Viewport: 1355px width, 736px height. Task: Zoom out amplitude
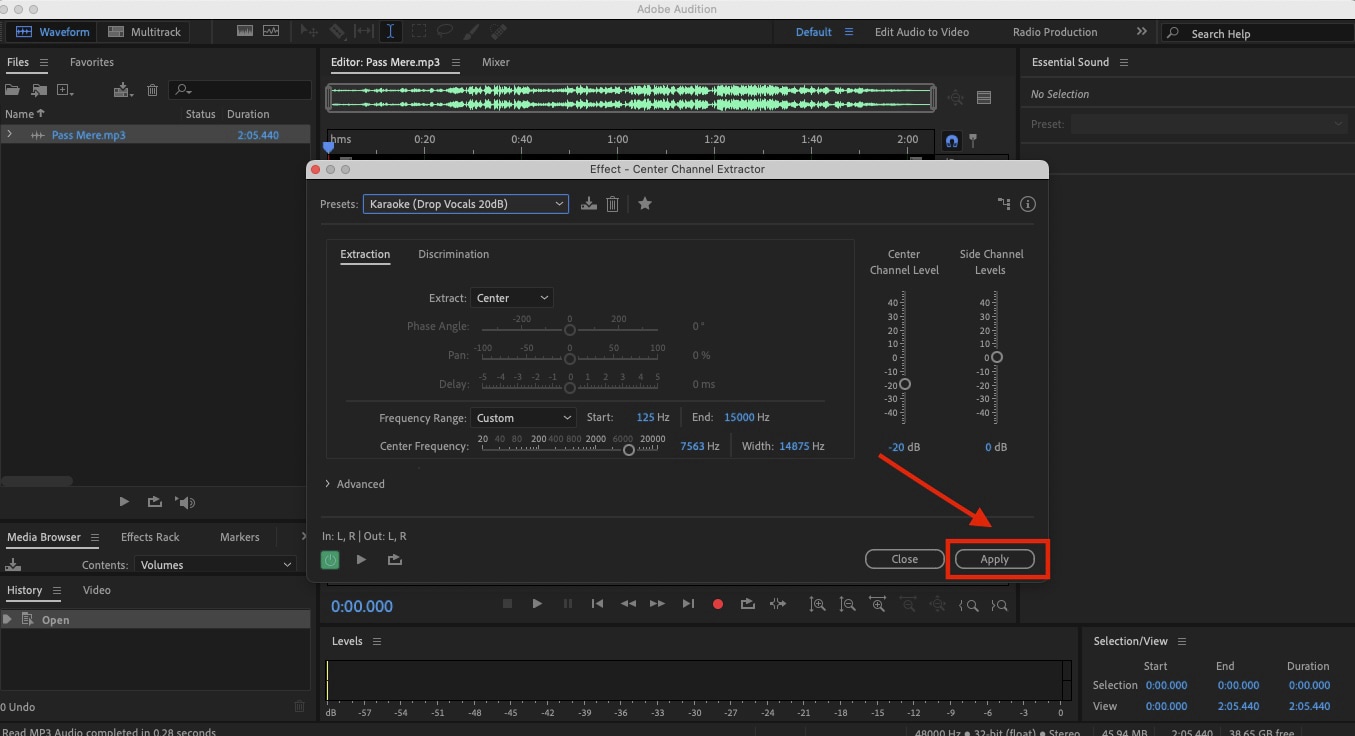(847, 605)
